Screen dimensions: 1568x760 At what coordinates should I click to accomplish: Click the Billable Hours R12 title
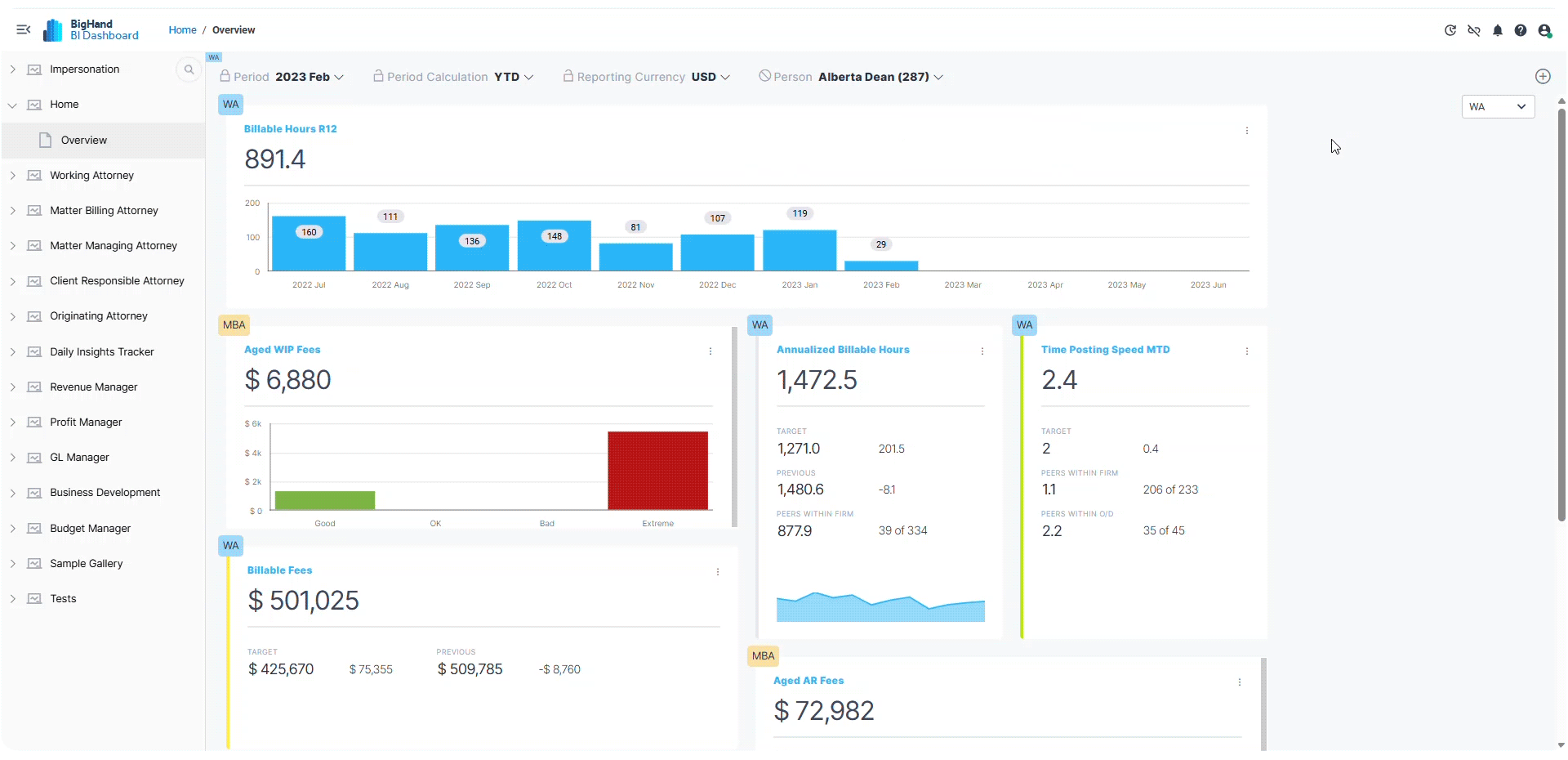point(290,129)
